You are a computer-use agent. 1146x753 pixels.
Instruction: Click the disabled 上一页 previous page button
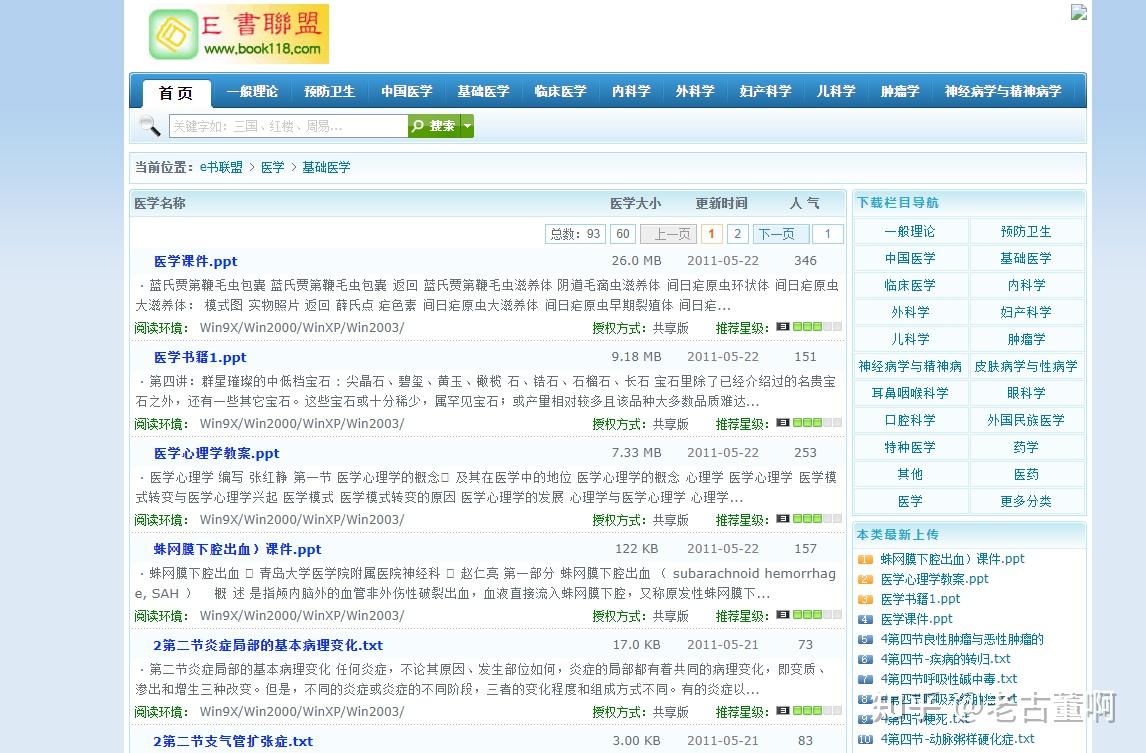tap(668, 234)
